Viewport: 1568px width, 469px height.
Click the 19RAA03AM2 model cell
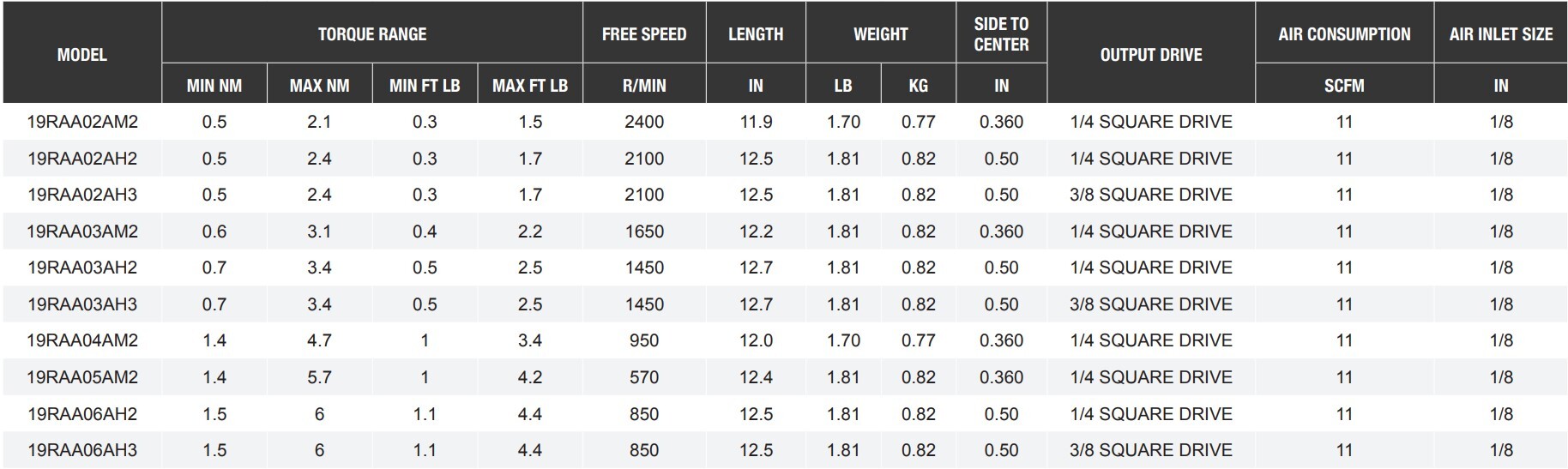coord(82,231)
